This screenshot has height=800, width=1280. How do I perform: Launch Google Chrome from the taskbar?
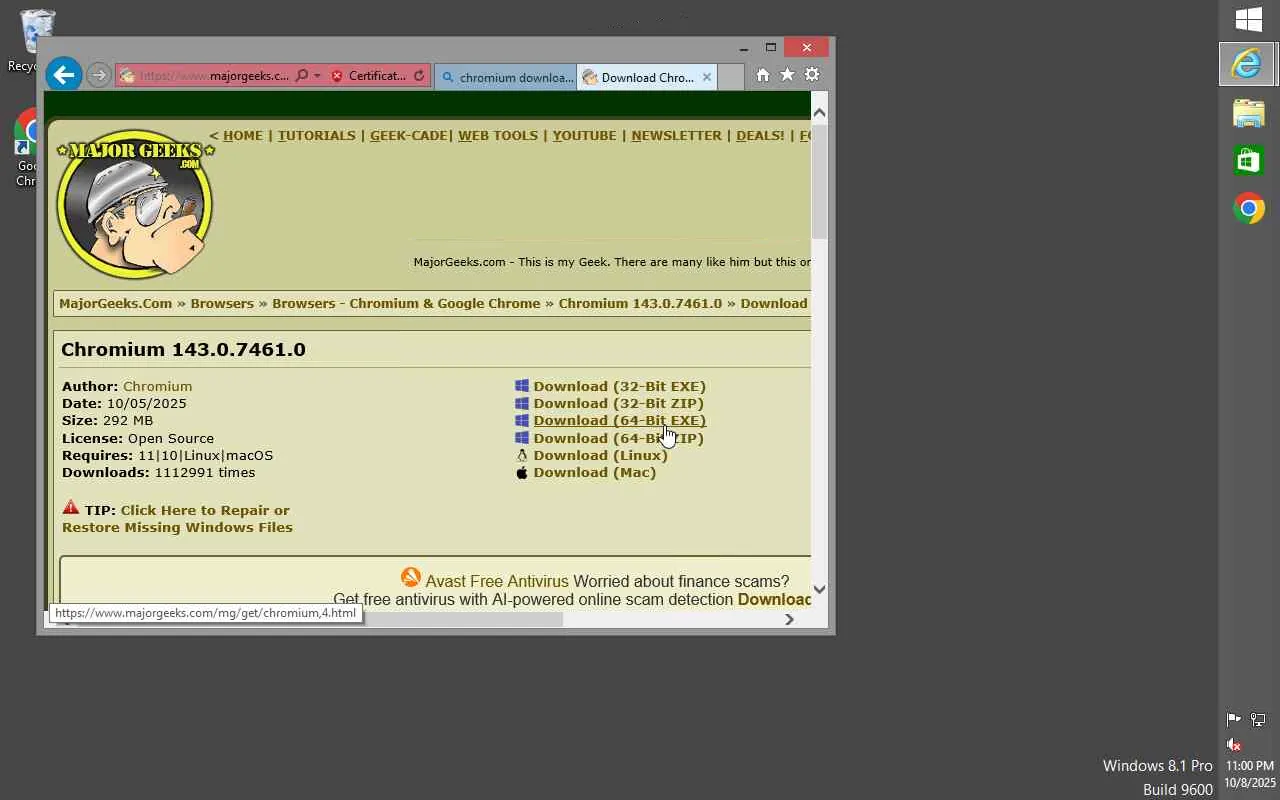pos(1249,208)
